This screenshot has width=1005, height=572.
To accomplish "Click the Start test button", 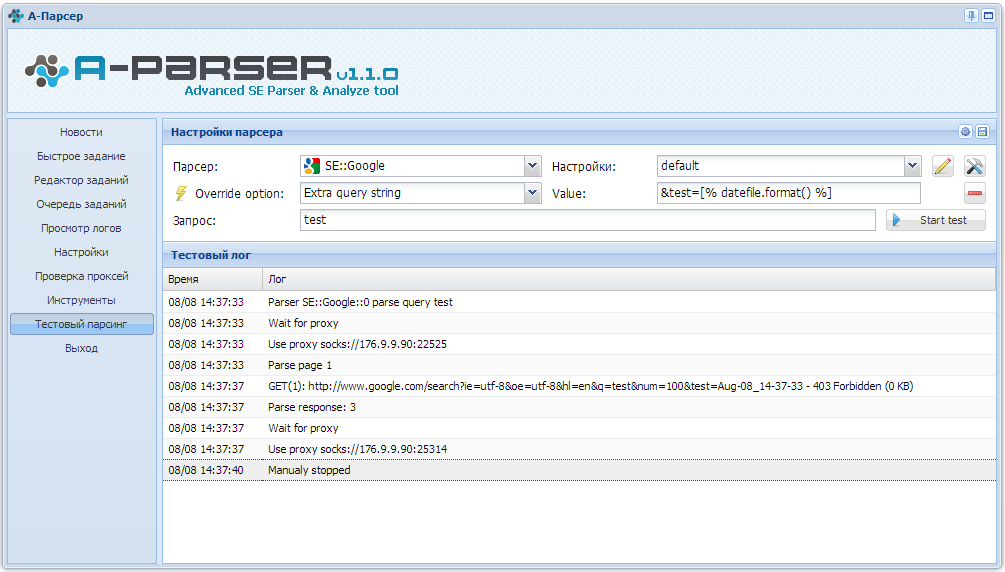I will (x=936, y=220).
